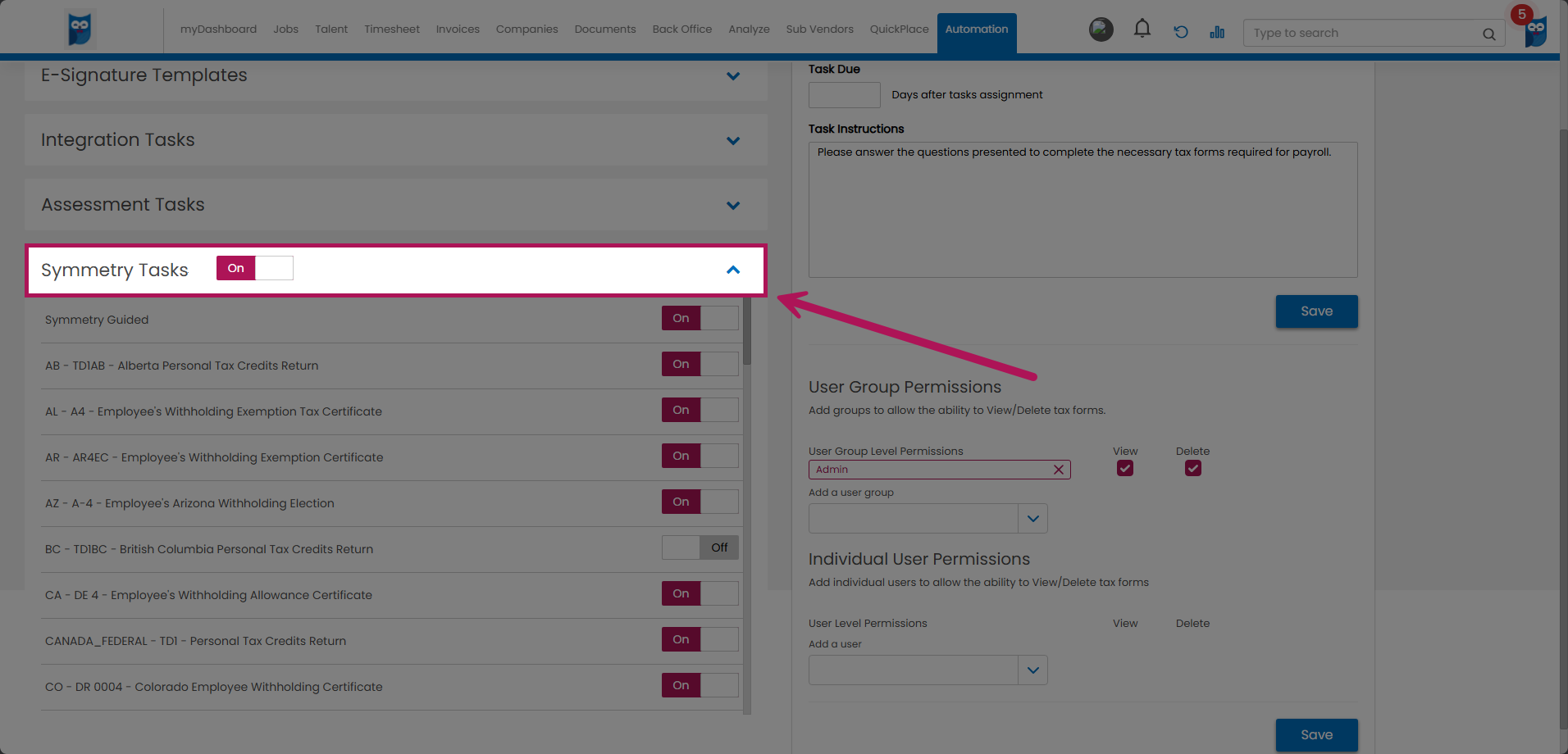
Task: Expand E-Signature Templates section
Action: click(733, 75)
